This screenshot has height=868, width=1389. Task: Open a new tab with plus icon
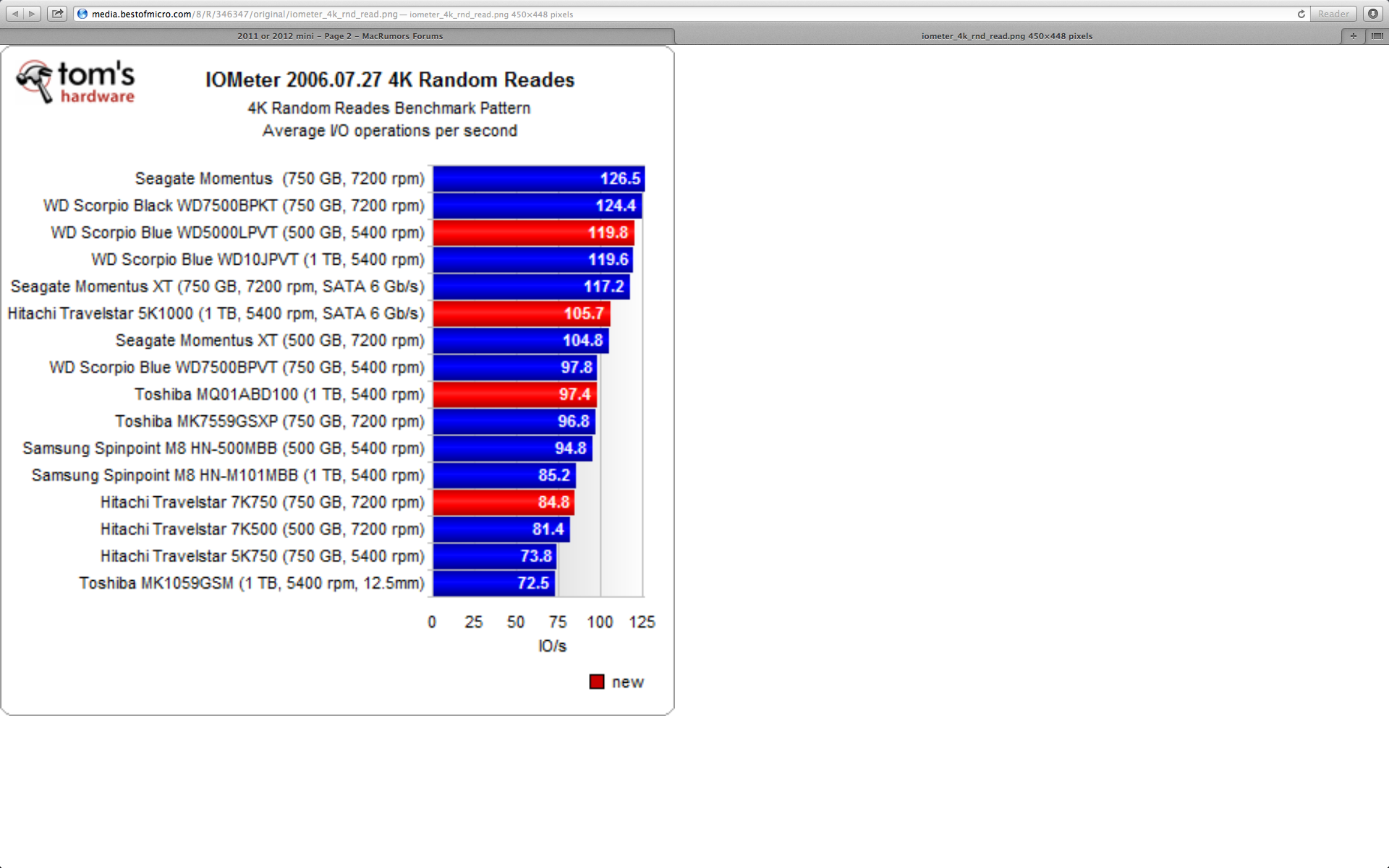1353,35
